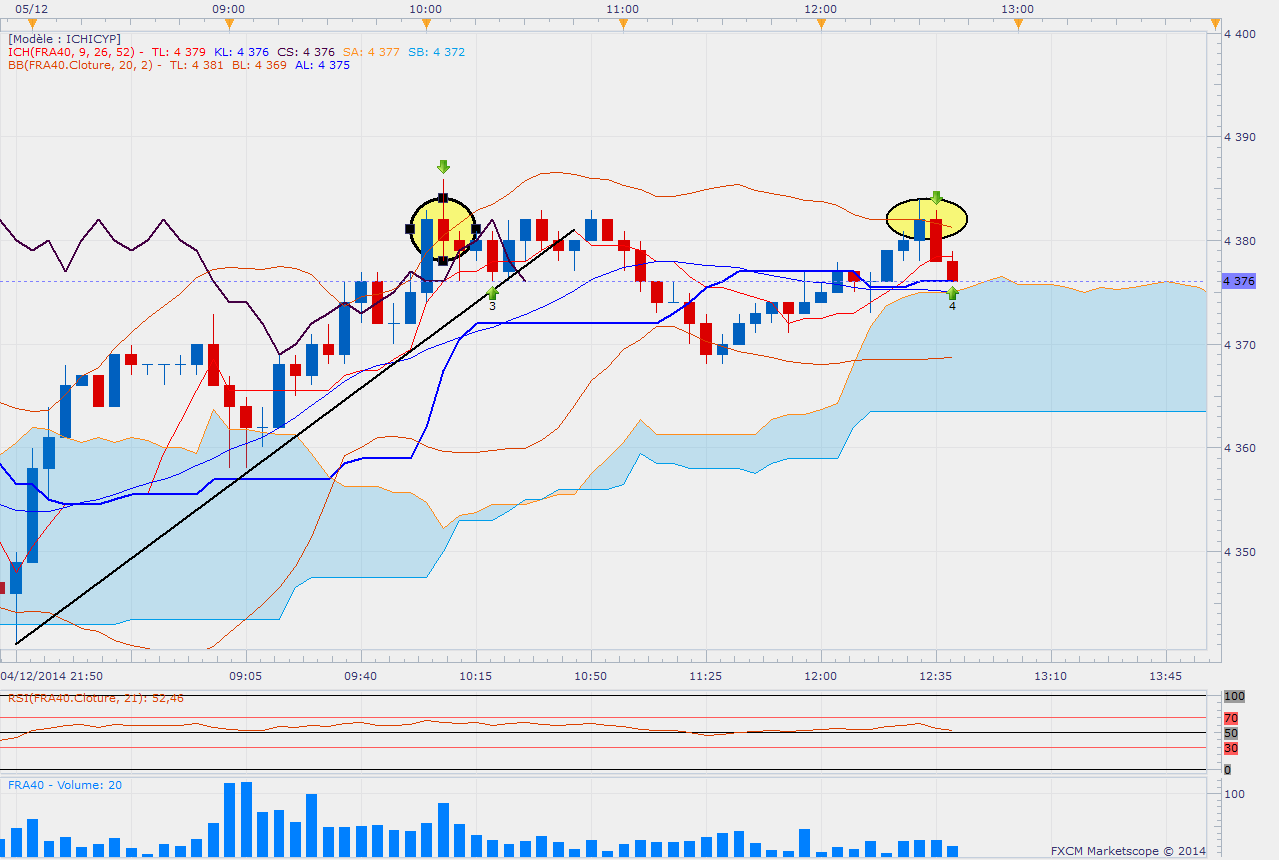
Task: Click the 4 370 price axis label
Action: point(1241,345)
